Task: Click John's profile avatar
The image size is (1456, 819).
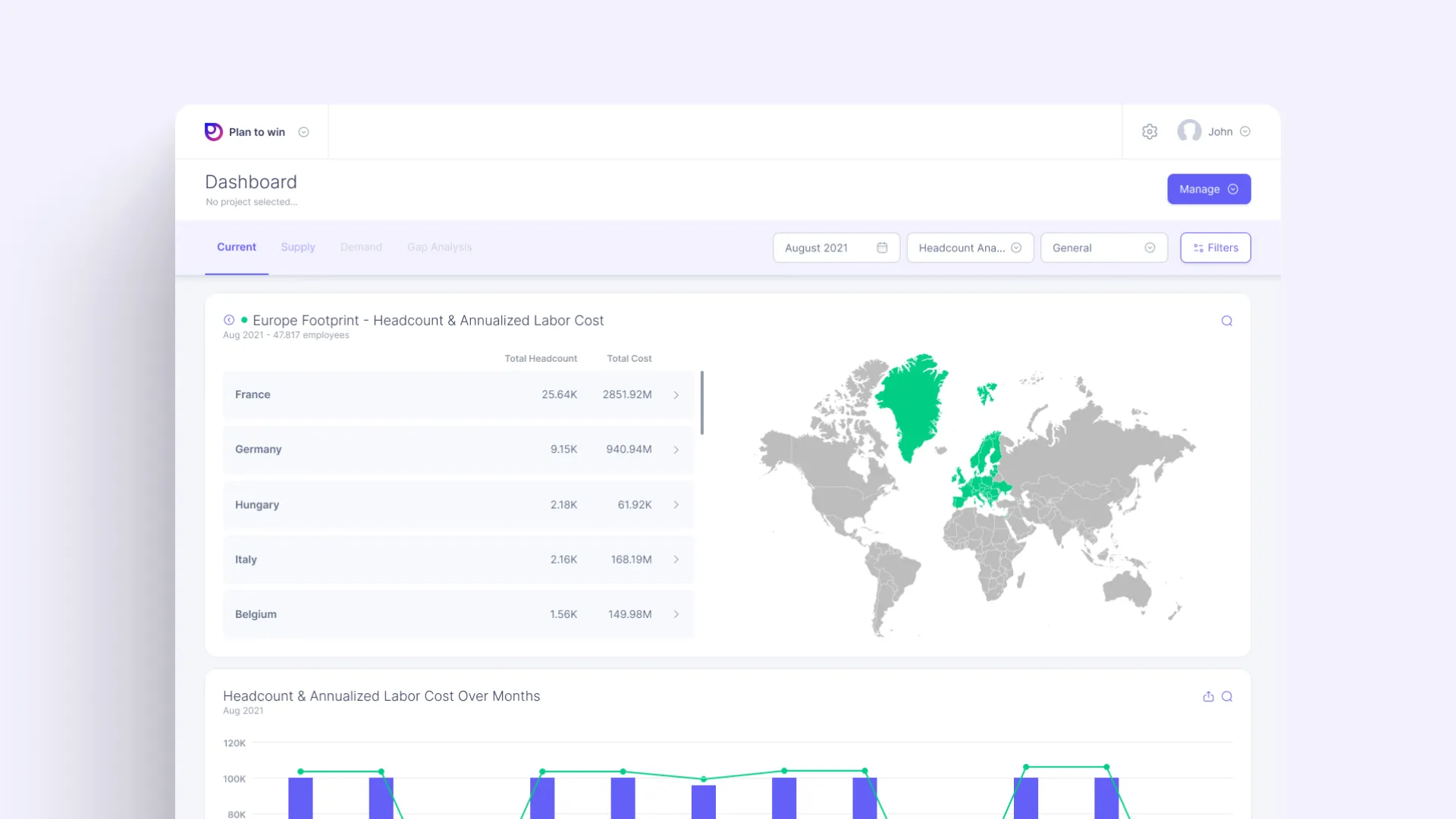Action: tap(1189, 131)
